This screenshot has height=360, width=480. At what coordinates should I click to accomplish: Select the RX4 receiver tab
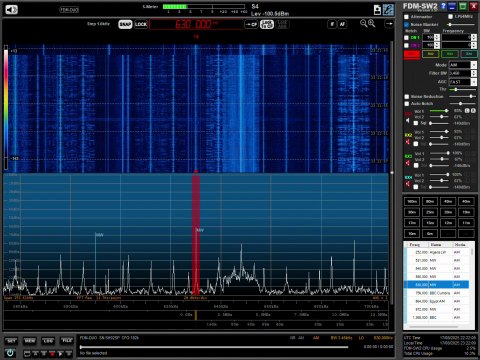[x=469, y=54]
